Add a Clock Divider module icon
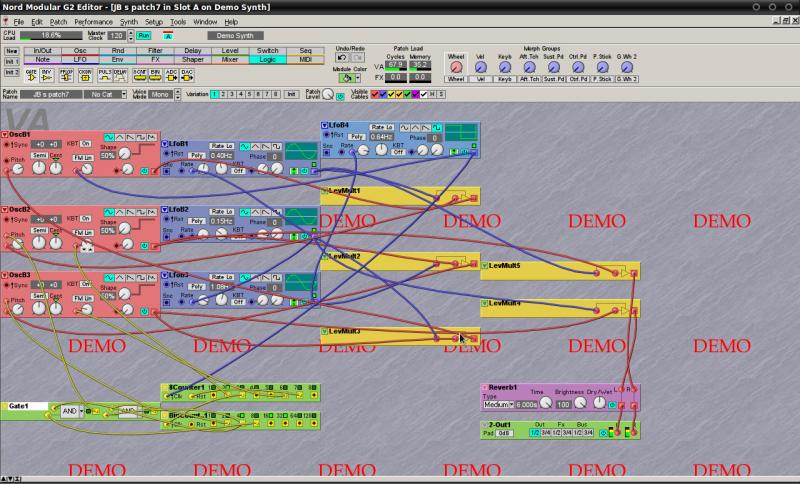Image resolution: width=800 pixels, height=484 pixels. 85,75
